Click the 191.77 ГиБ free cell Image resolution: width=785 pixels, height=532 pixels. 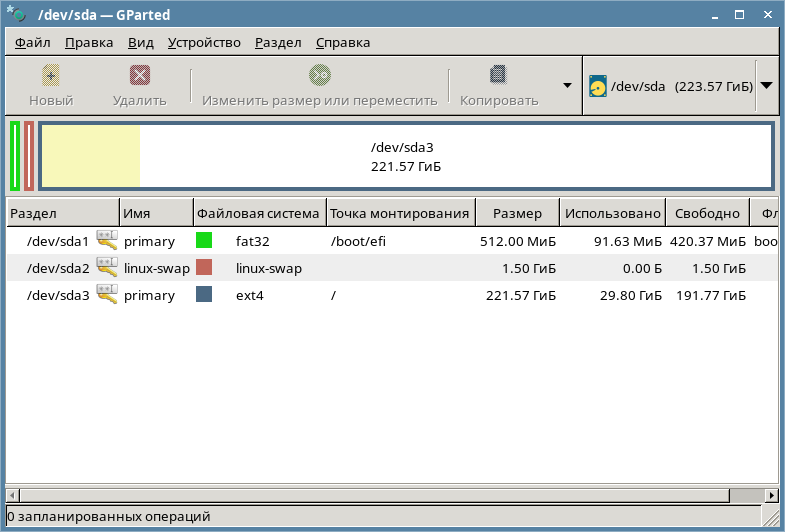[x=711, y=295]
